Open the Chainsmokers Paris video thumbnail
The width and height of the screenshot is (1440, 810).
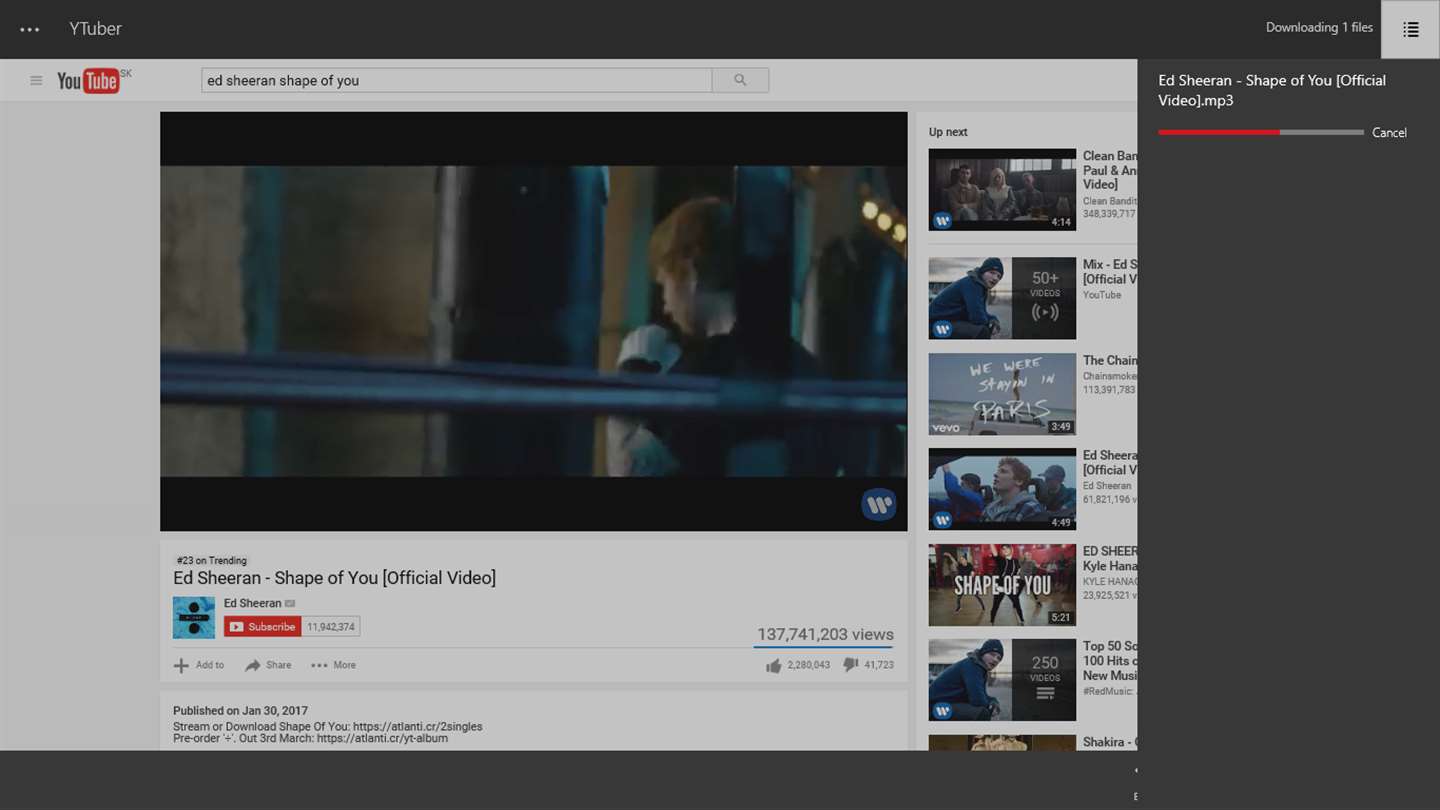click(1002, 394)
